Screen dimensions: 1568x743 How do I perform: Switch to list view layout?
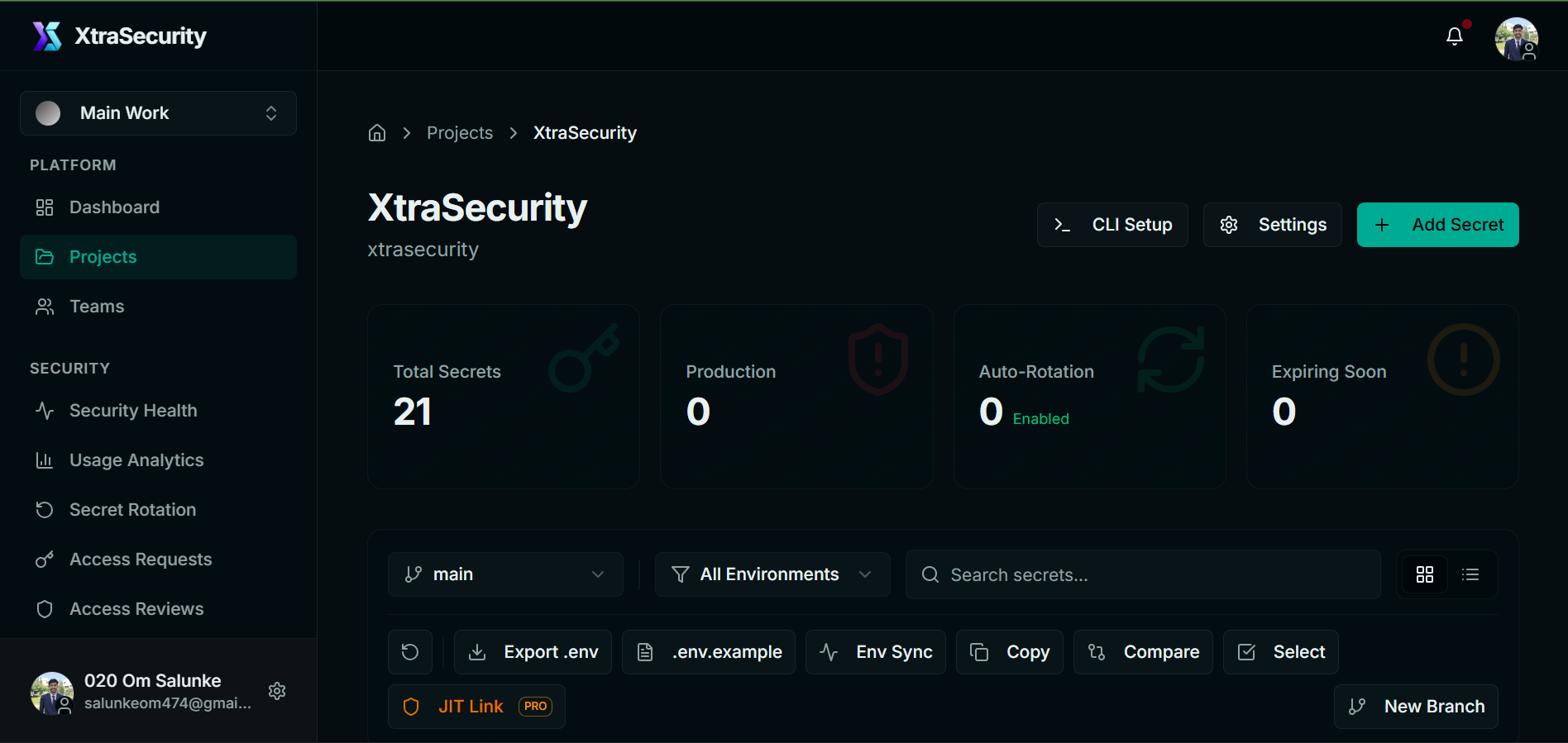(1470, 574)
